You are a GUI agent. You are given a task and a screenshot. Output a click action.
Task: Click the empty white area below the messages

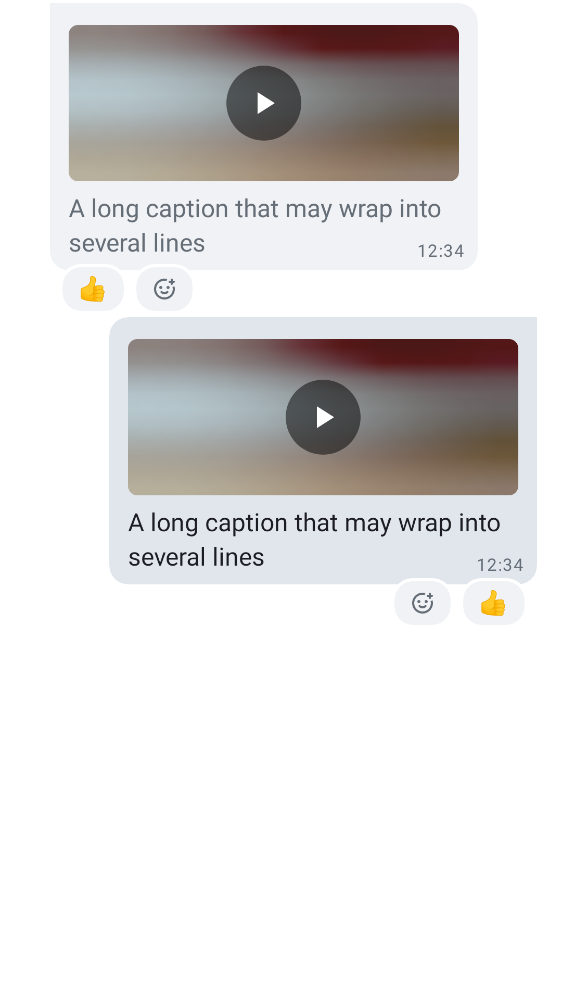coord(281,810)
